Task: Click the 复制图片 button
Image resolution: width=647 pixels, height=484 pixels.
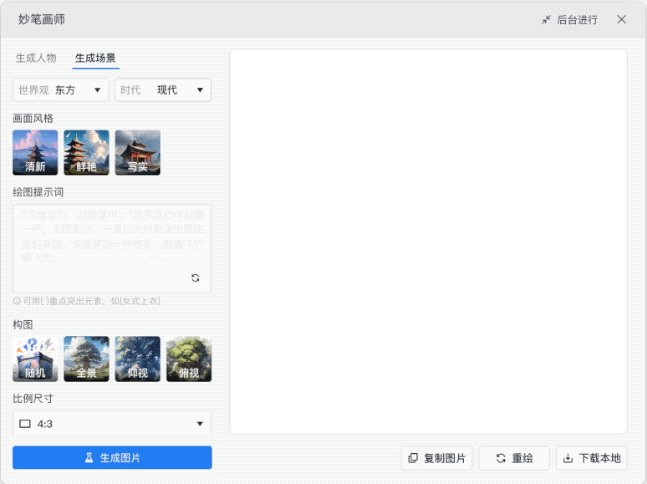Action: (437, 458)
